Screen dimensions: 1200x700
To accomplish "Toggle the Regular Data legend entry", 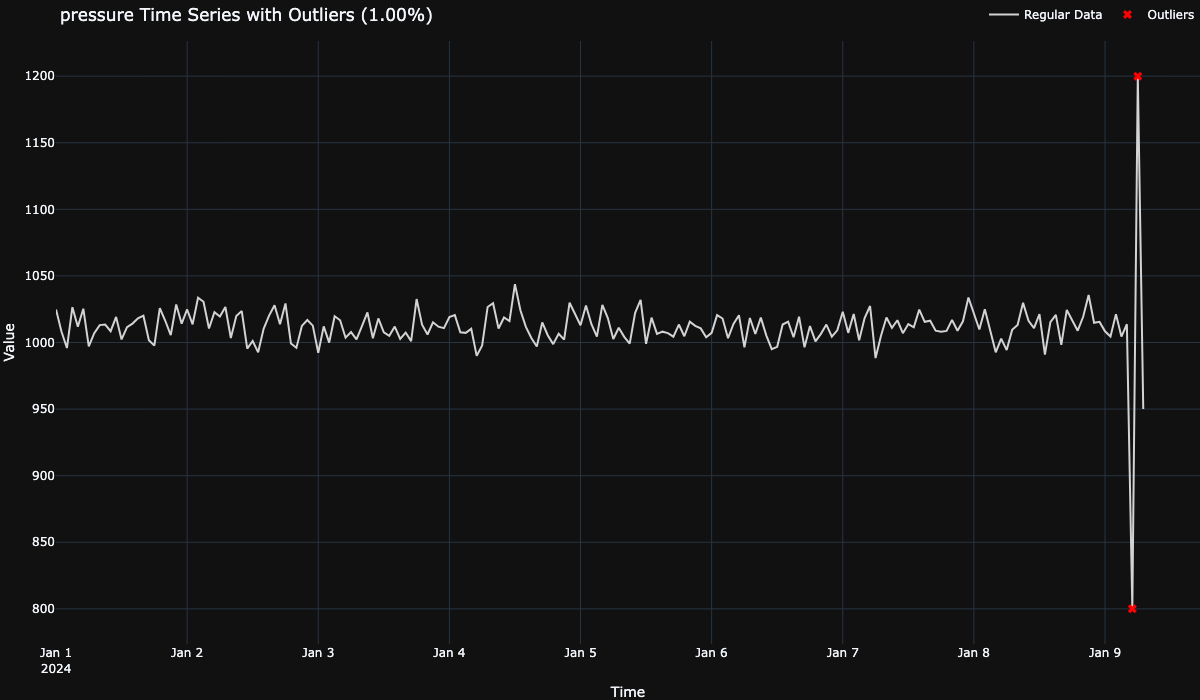I will click(x=1046, y=15).
